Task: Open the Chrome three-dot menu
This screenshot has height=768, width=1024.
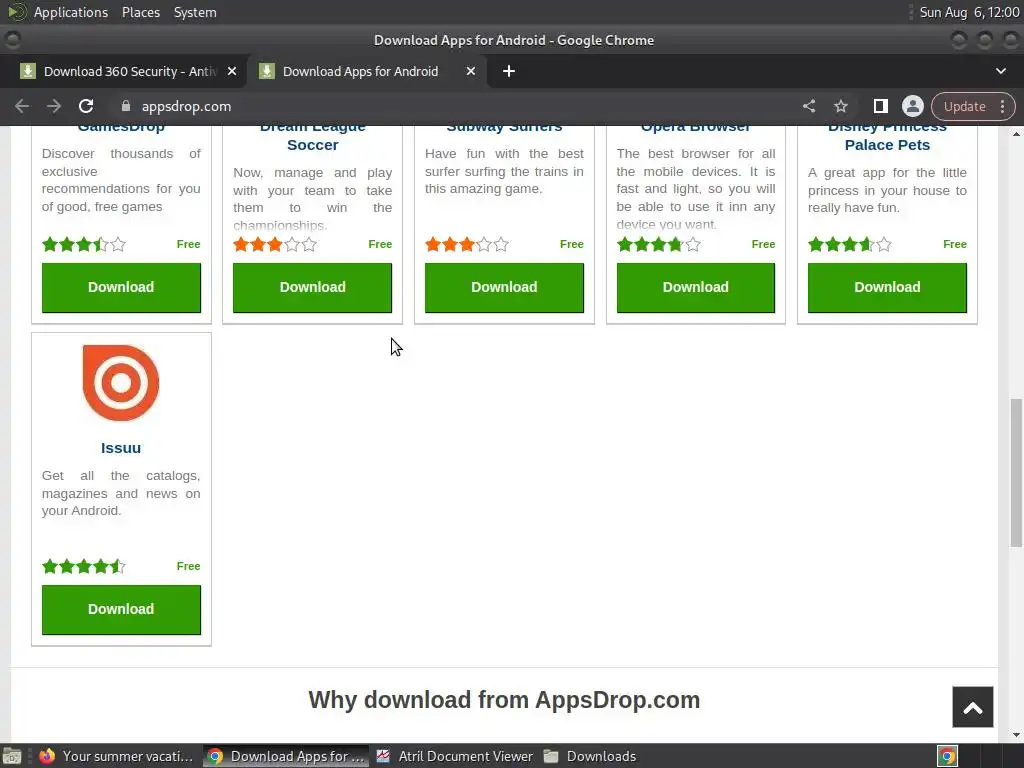Action: click(1002, 106)
